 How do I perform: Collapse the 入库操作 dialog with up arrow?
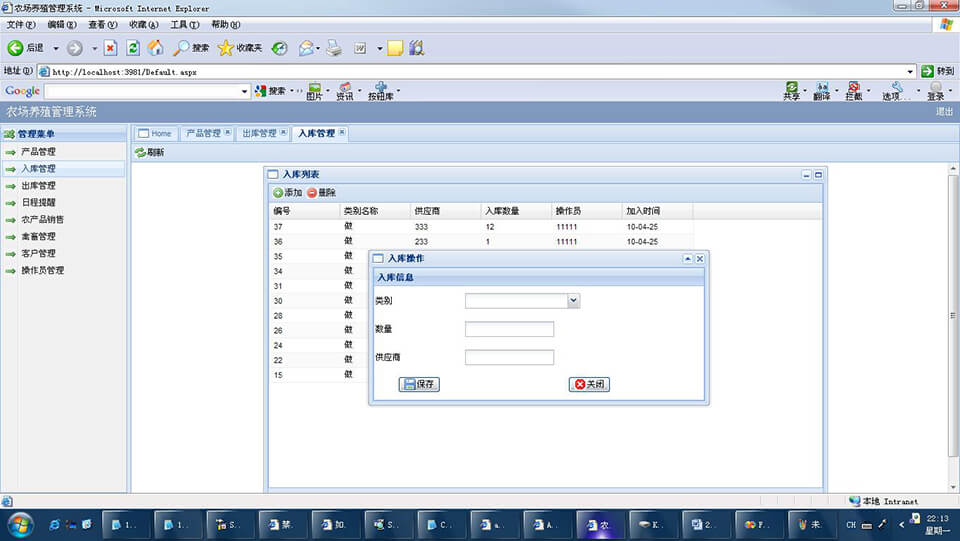pos(688,259)
